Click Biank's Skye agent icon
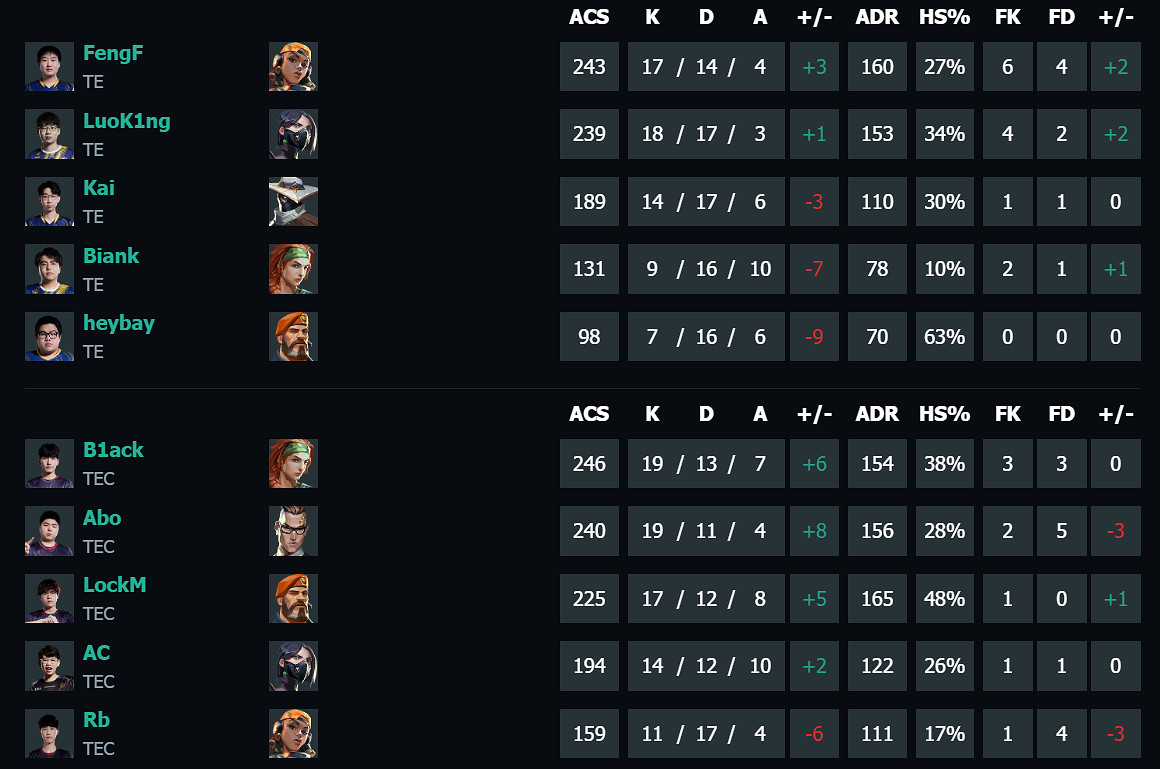The height and width of the screenshot is (769, 1160). [293, 269]
